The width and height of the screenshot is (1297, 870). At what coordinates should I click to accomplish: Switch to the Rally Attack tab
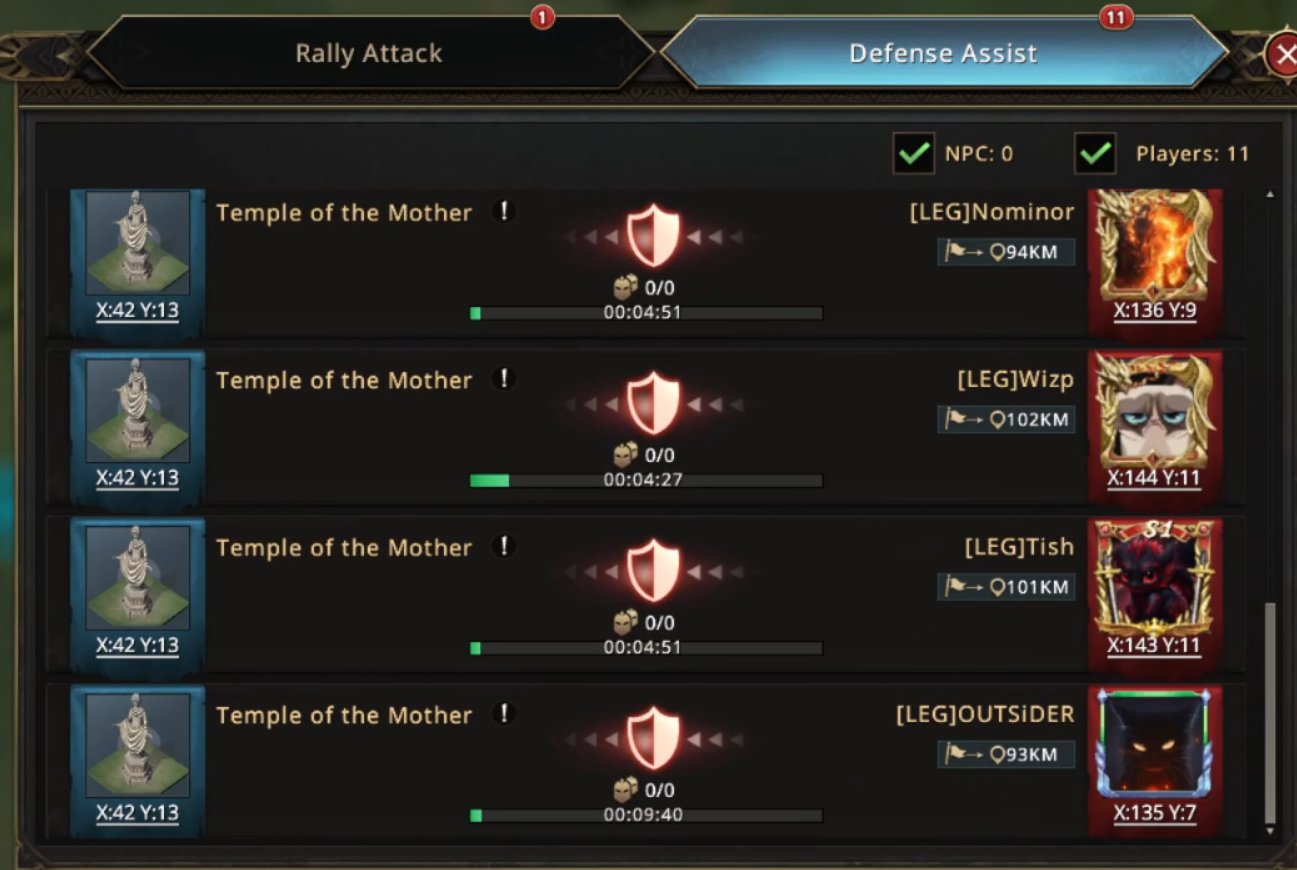pos(368,53)
